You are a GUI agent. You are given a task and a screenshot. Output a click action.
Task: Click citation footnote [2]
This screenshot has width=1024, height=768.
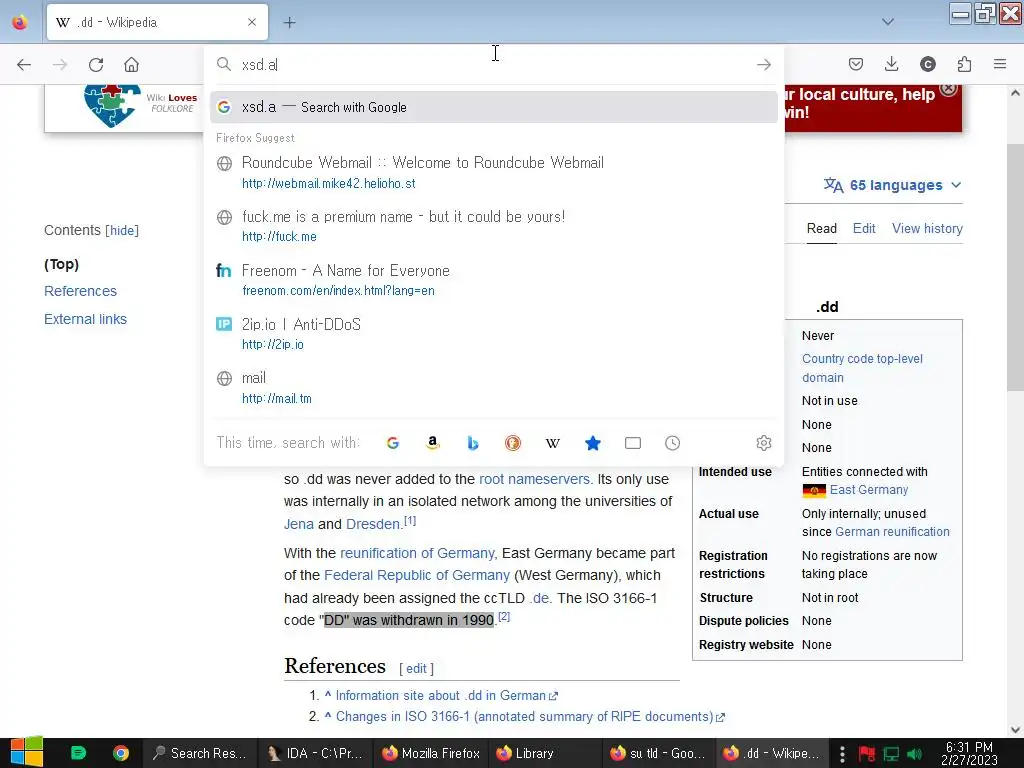(504, 616)
